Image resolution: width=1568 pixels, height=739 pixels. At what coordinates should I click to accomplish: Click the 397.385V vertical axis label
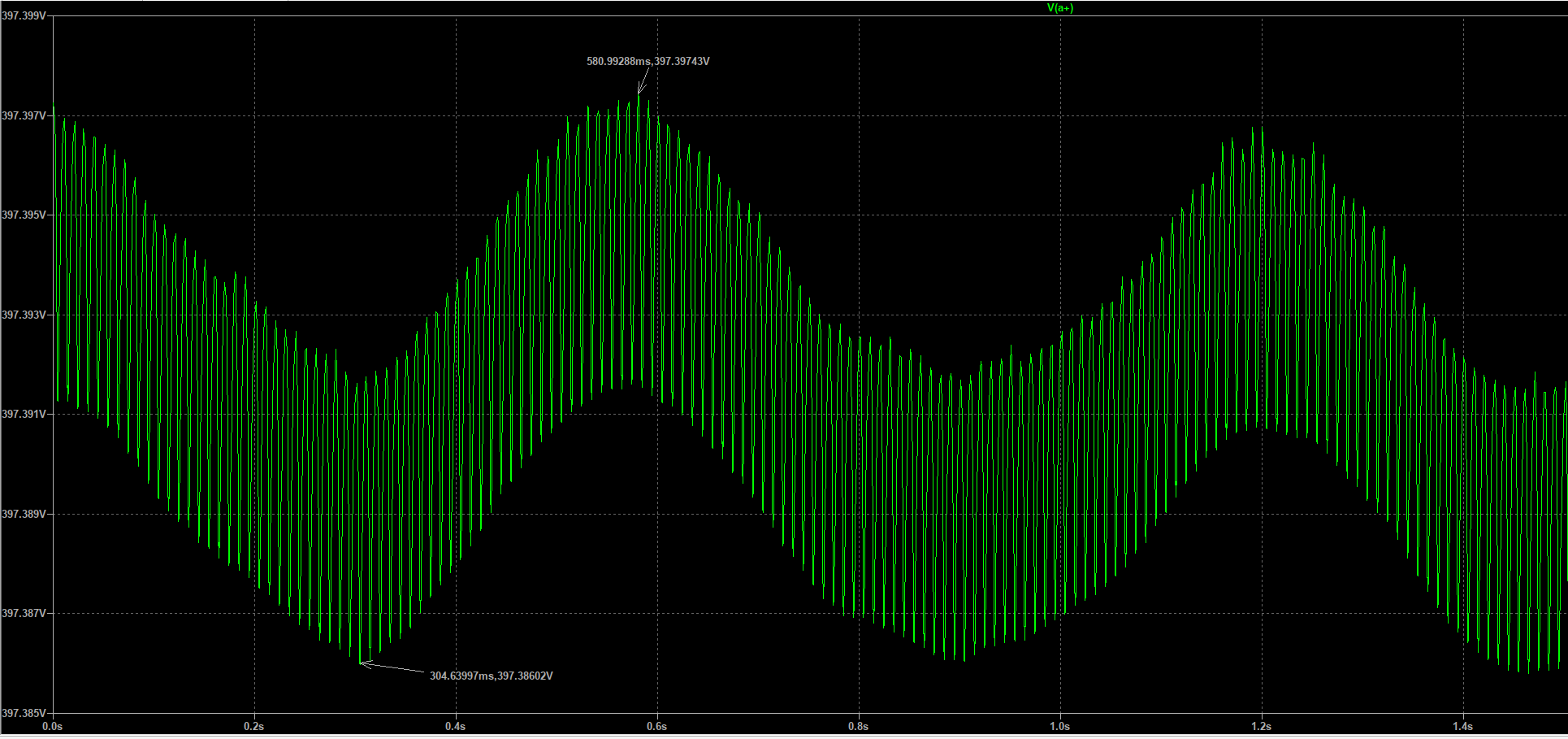[x=24, y=713]
